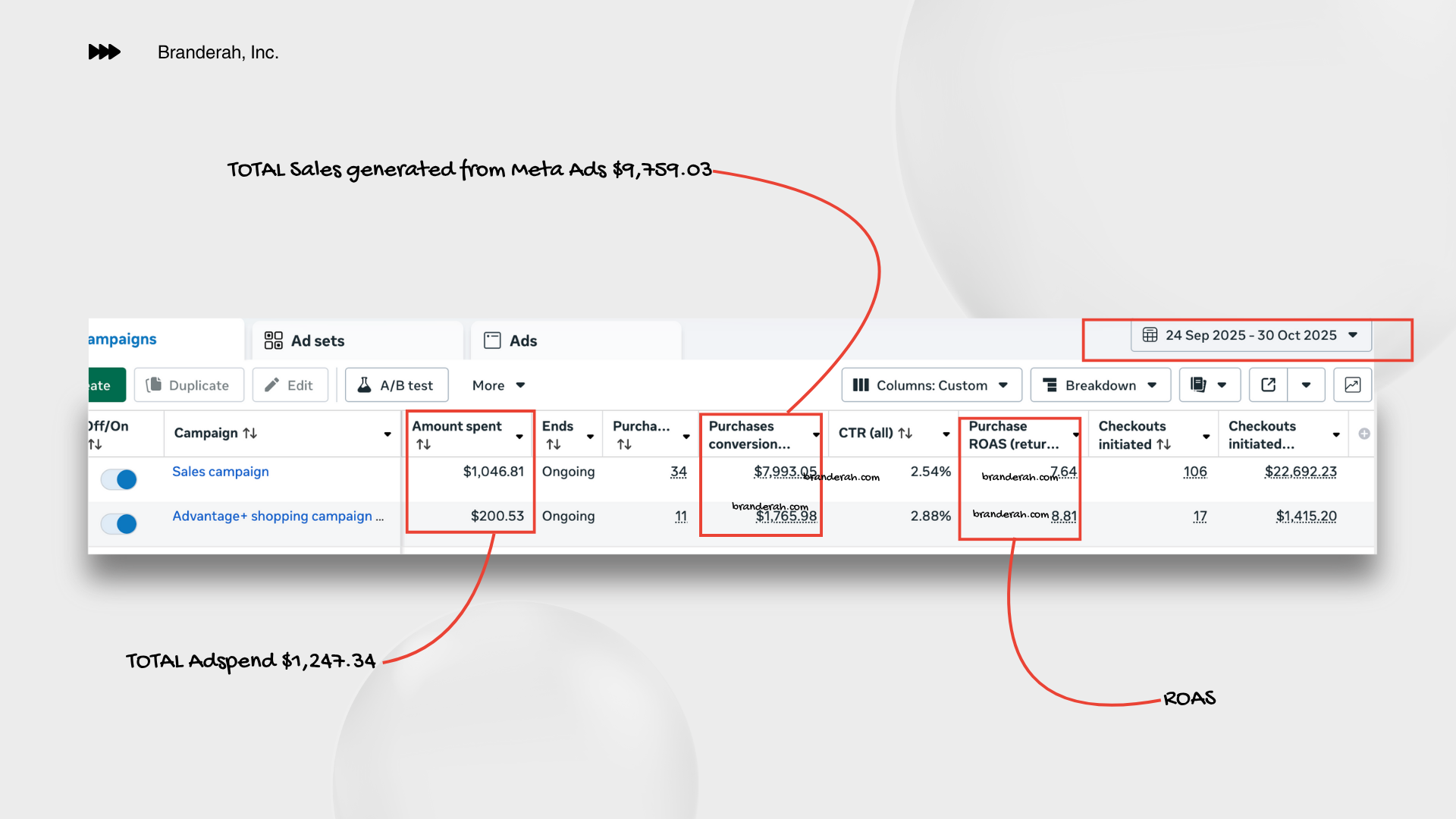The width and height of the screenshot is (1456, 819).
Task: Open the date range 24 Sep - 30 Oct dropdown
Action: pyautogui.click(x=1251, y=335)
